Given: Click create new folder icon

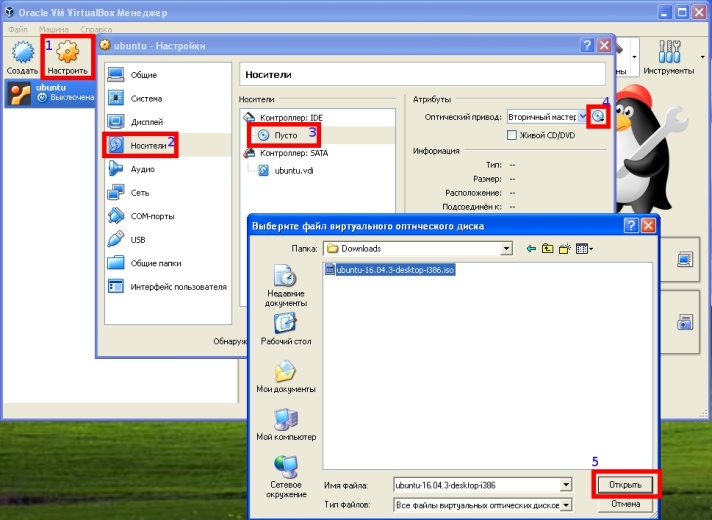Looking at the screenshot, I should tap(564, 248).
